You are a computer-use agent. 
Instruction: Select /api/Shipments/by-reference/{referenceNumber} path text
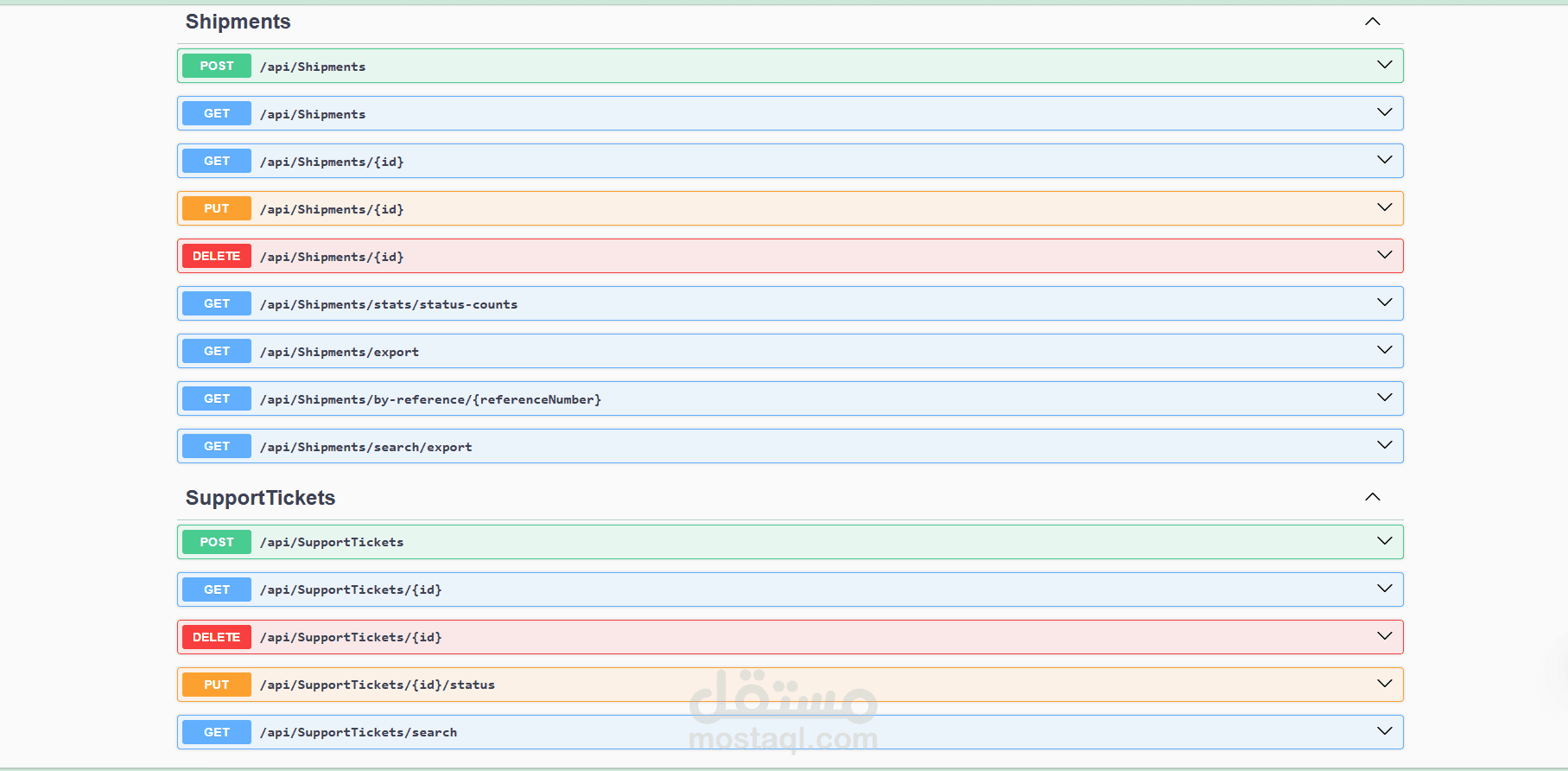pyautogui.click(x=430, y=399)
